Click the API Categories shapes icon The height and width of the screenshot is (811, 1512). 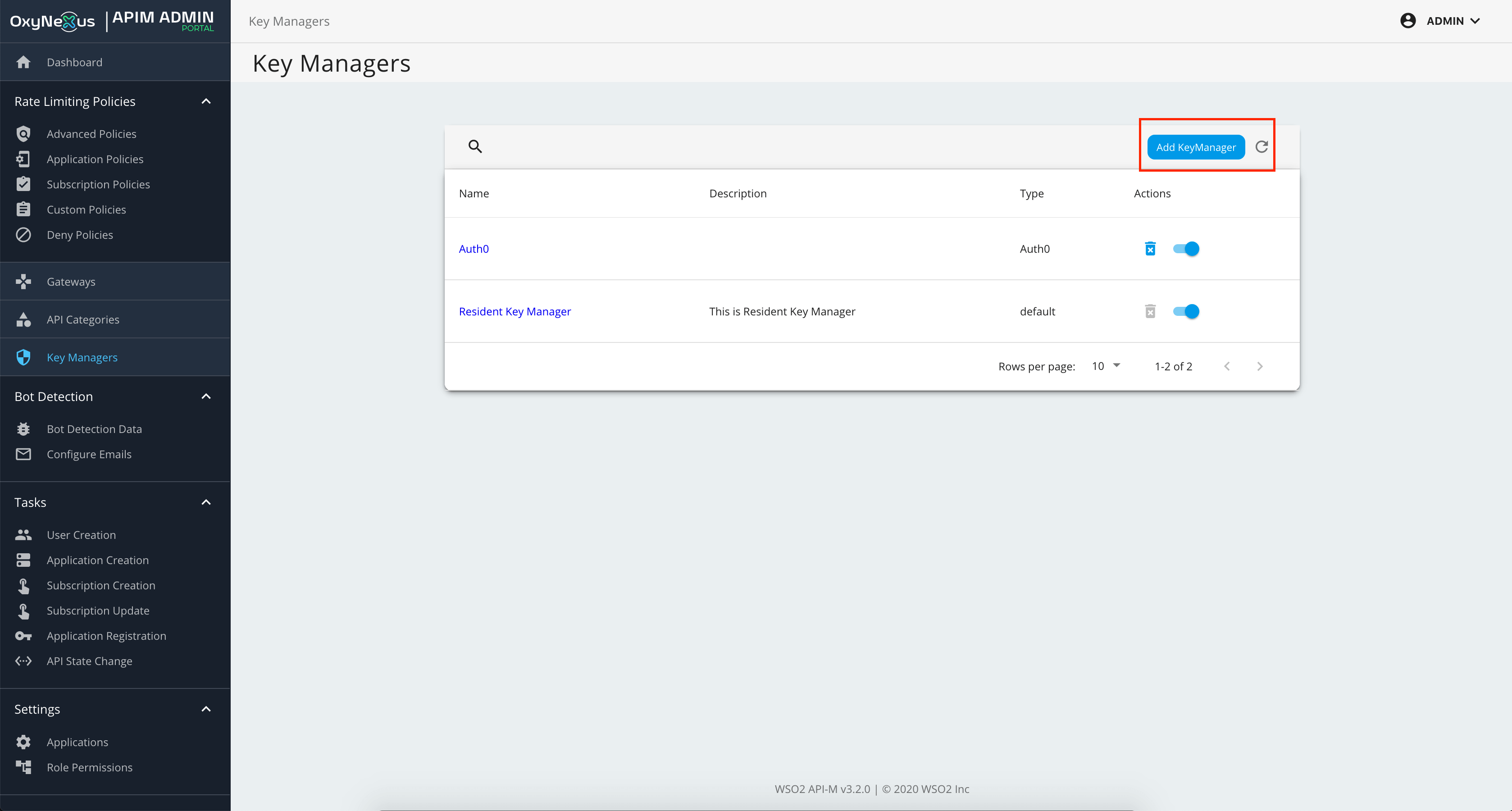(x=23, y=319)
